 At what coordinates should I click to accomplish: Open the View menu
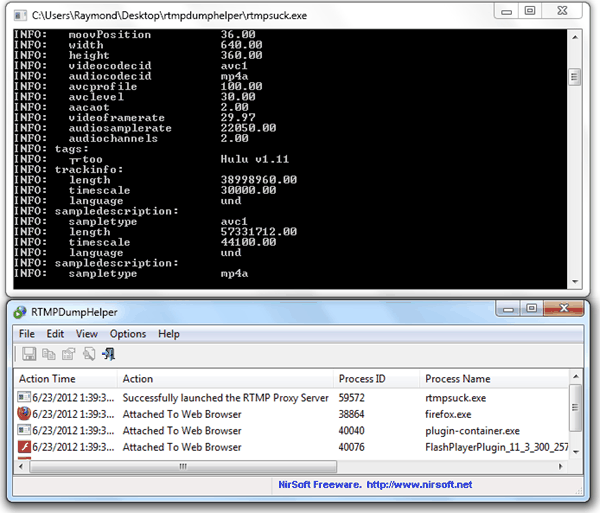(87, 334)
